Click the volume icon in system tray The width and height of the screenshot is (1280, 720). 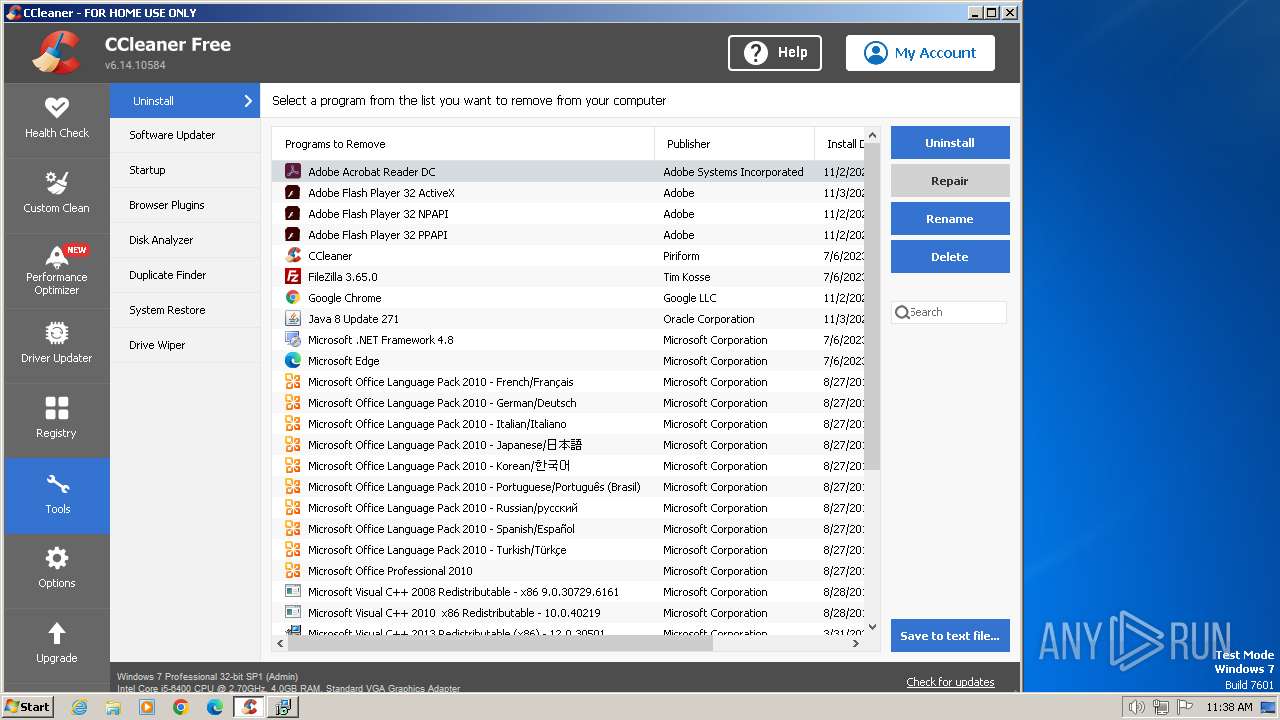click(1136, 707)
